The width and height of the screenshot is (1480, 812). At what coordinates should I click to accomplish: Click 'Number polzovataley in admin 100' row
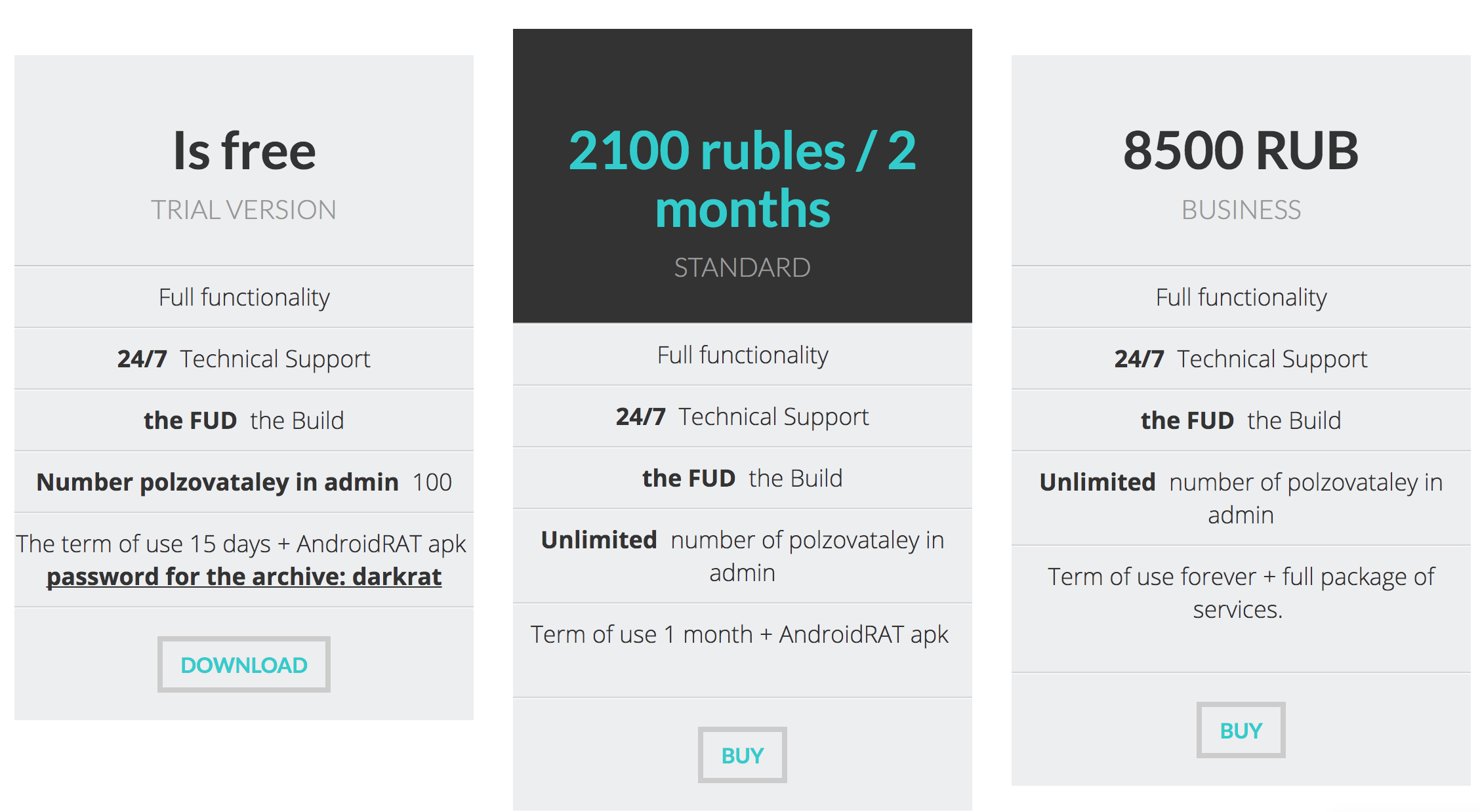(244, 482)
